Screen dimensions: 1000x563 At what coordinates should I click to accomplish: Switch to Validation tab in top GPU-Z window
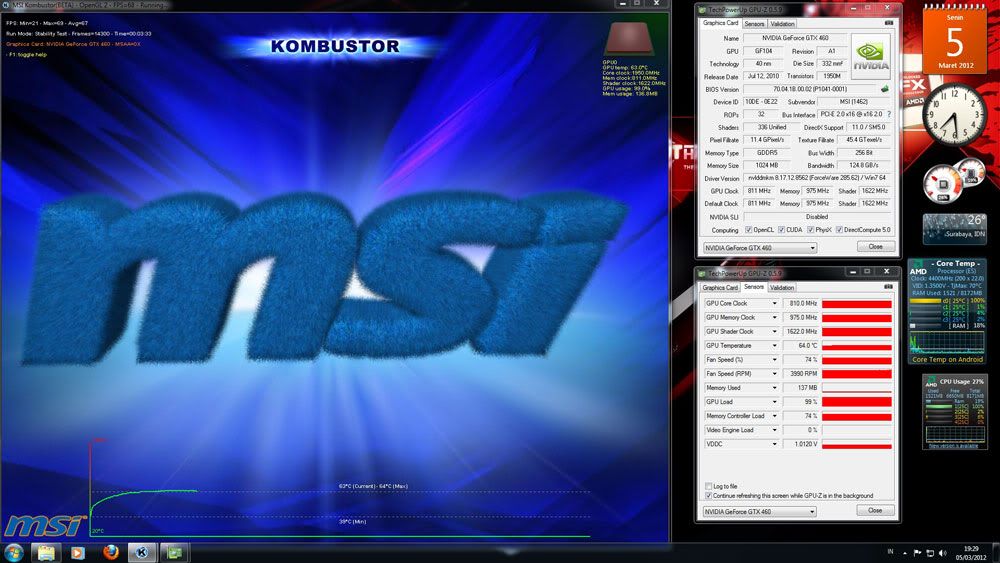pyautogui.click(x=782, y=24)
